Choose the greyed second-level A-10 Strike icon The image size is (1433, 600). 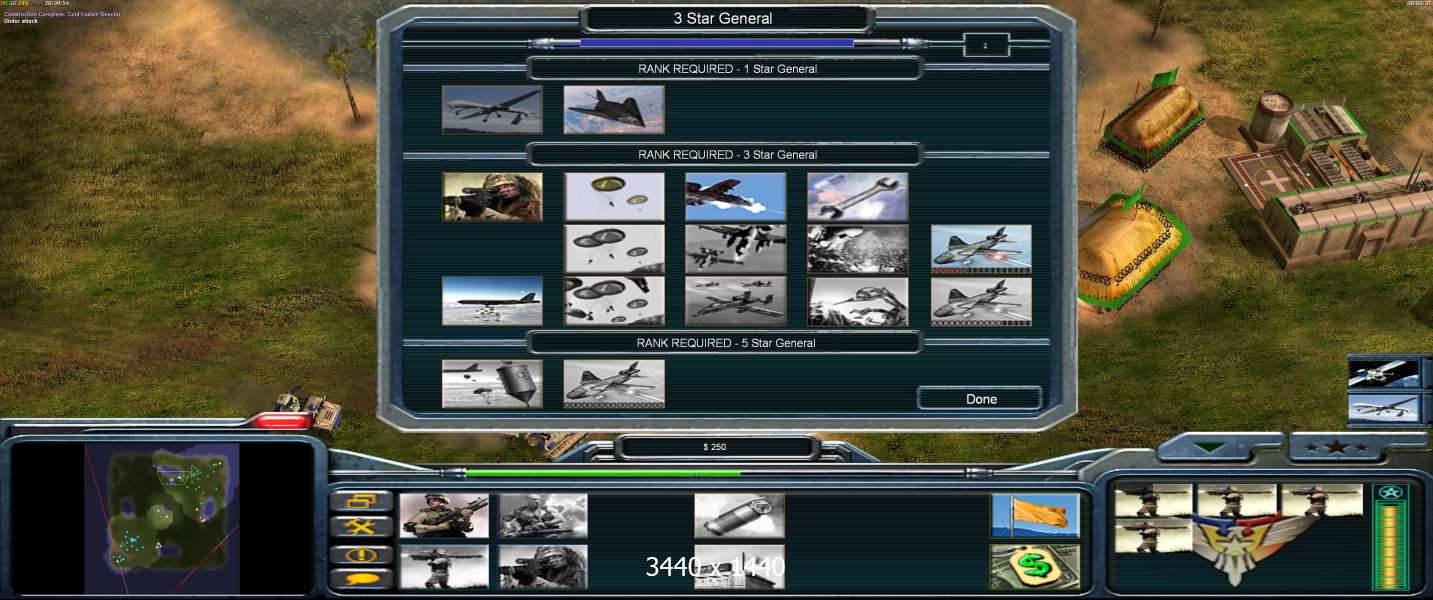pos(736,249)
